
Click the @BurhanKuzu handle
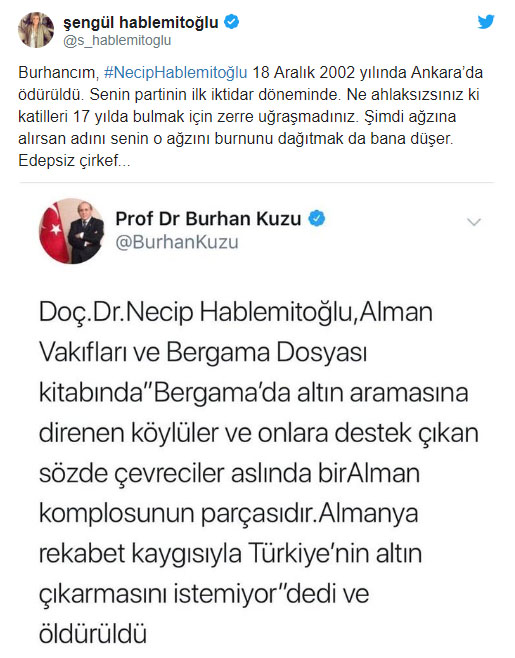coord(177,243)
